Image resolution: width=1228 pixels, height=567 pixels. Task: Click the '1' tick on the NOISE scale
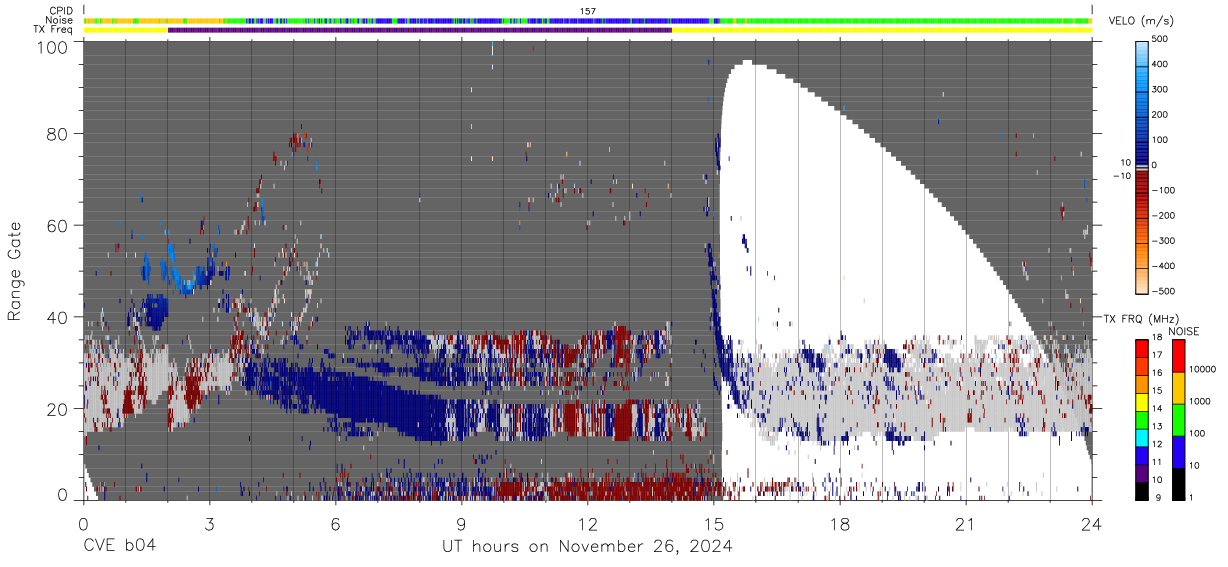[1191, 498]
